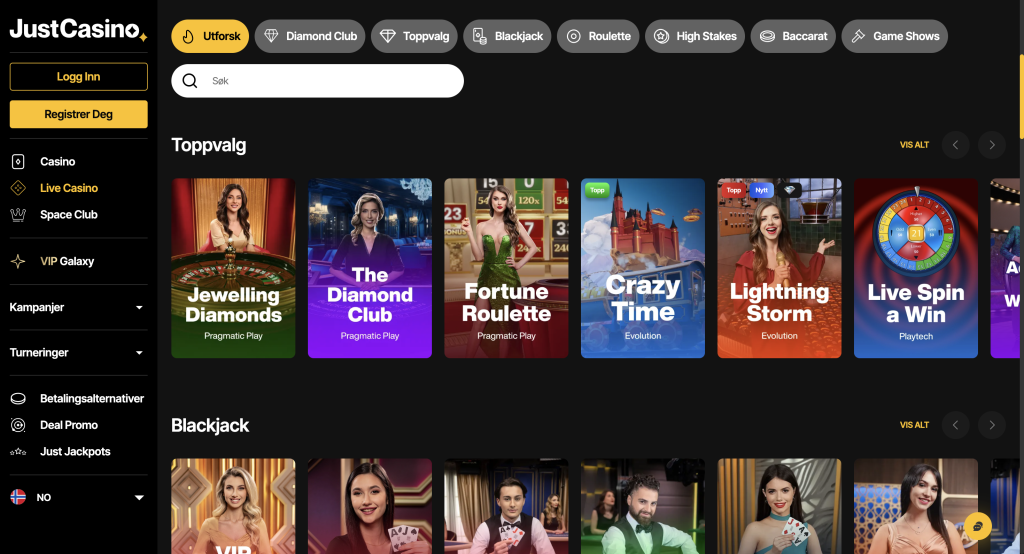This screenshot has height=554, width=1024.
Task: Select the Roulette category tab
Action: tap(598, 36)
